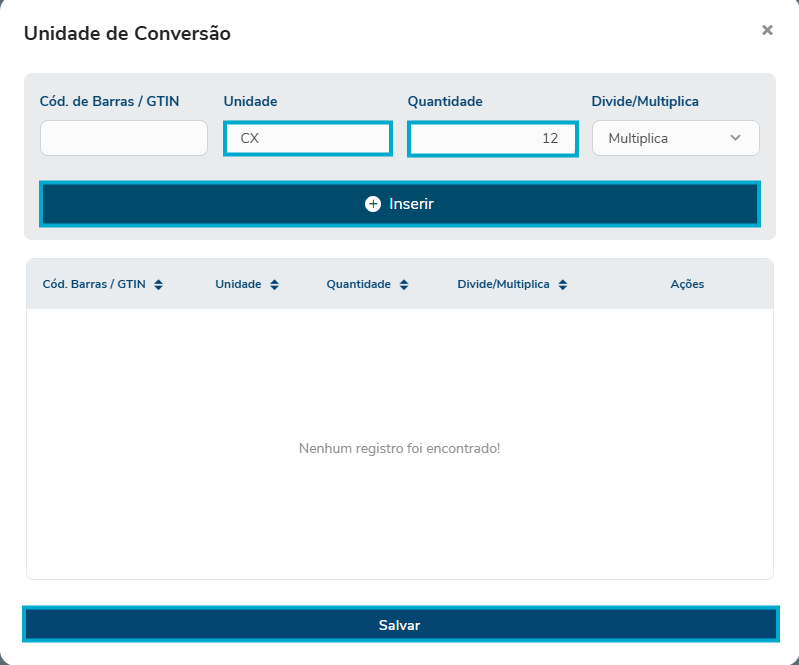This screenshot has width=799, height=665.
Task: Click the 'Nenhum registro foi encontrado!' message
Action: coord(399,448)
